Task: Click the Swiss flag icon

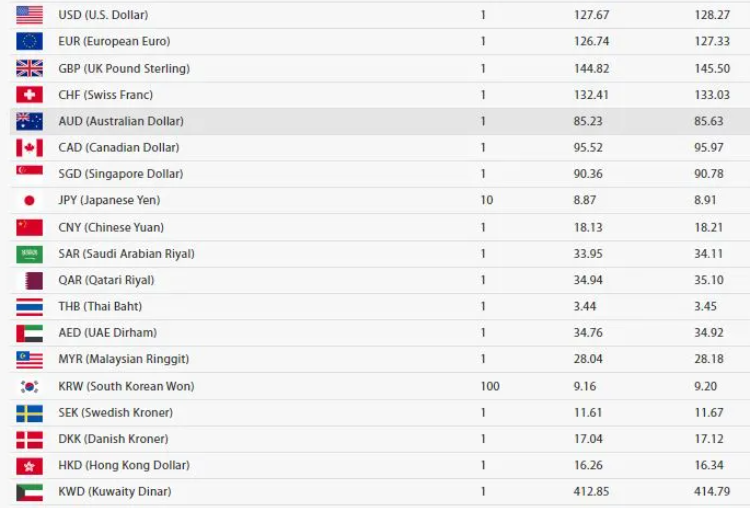Action: tap(29, 94)
